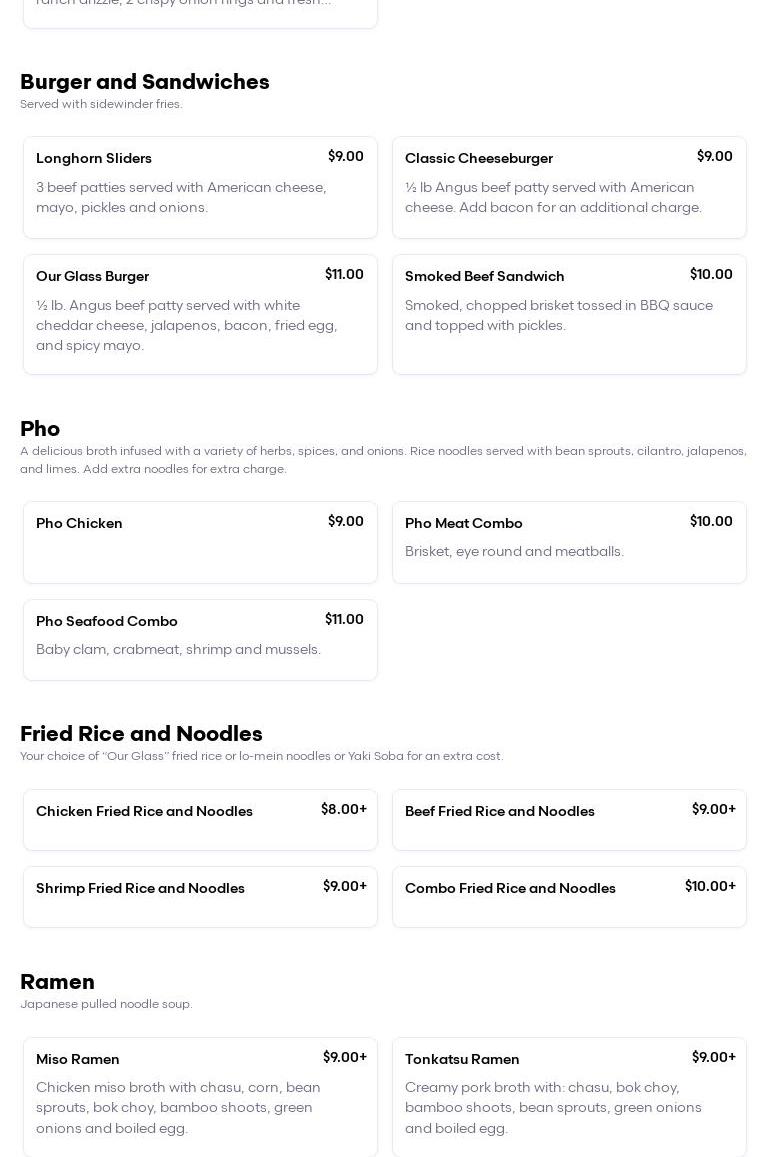The height and width of the screenshot is (1157, 770).
Task: Click the $11.00 price on Our Glass Burger
Action: pyautogui.click(x=344, y=275)
